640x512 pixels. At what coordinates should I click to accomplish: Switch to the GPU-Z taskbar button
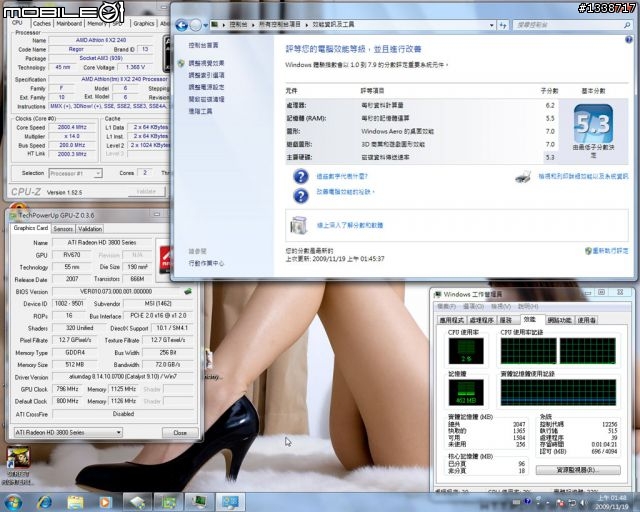[x=169, y=502]
